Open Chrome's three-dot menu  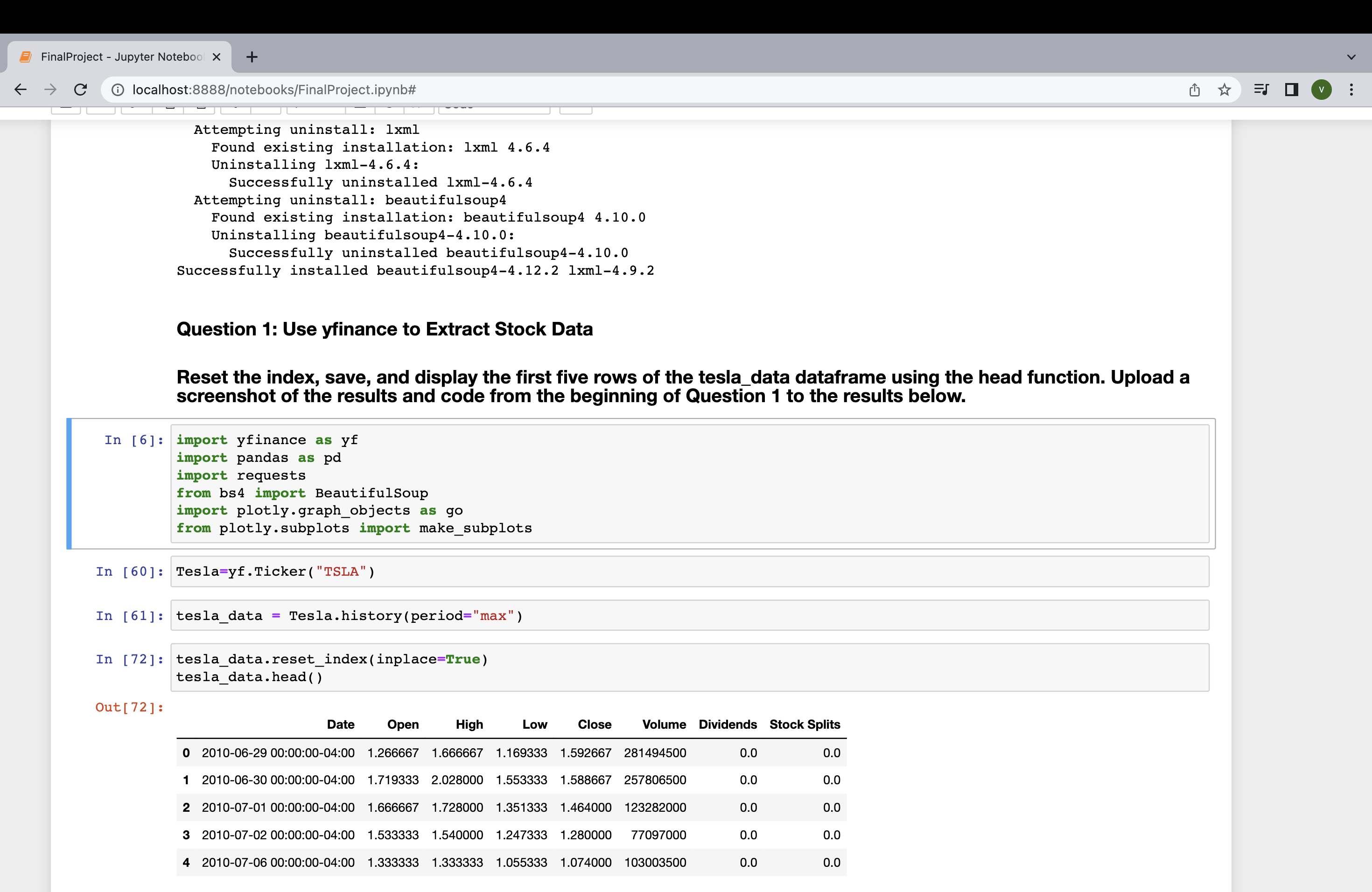pos(1352,89)
